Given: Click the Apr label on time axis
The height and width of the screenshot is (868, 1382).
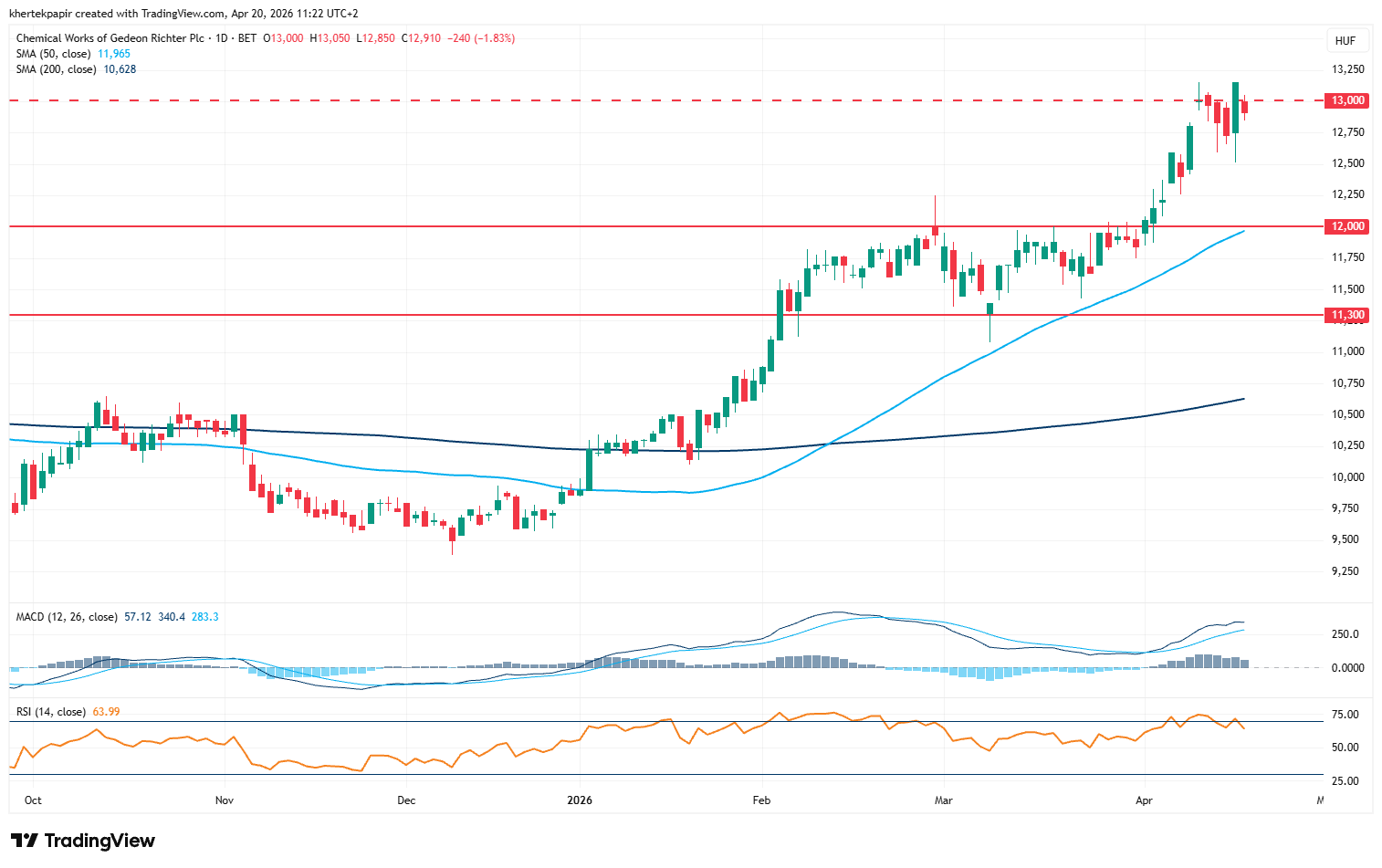Looking at the screenshot, I should [x=1144, y=800].
